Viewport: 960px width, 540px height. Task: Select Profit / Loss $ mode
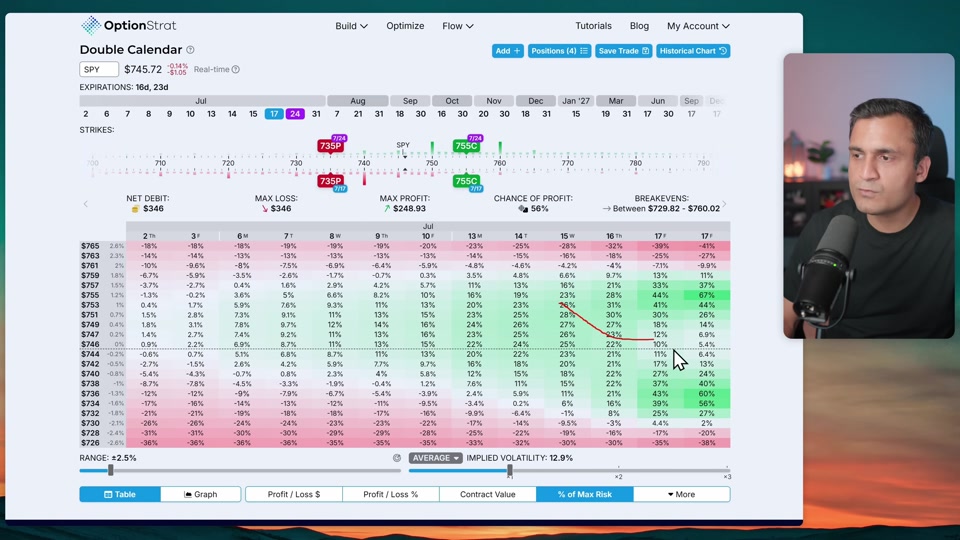pyautogui.click(x=294, y=494)
